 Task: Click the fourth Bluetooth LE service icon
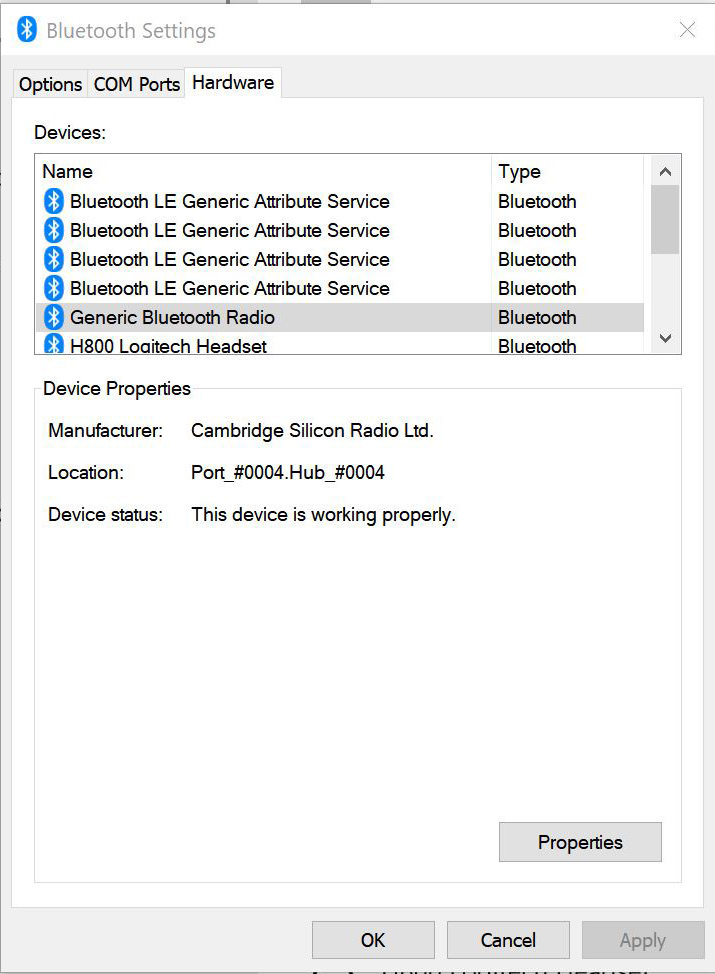(x=53, y=288)
